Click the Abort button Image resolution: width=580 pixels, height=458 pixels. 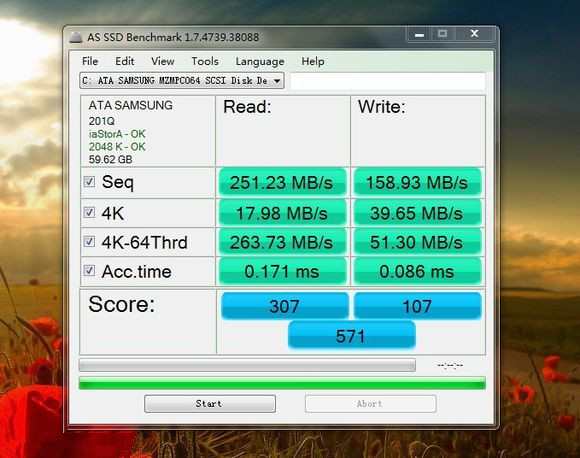pos(370,404)
